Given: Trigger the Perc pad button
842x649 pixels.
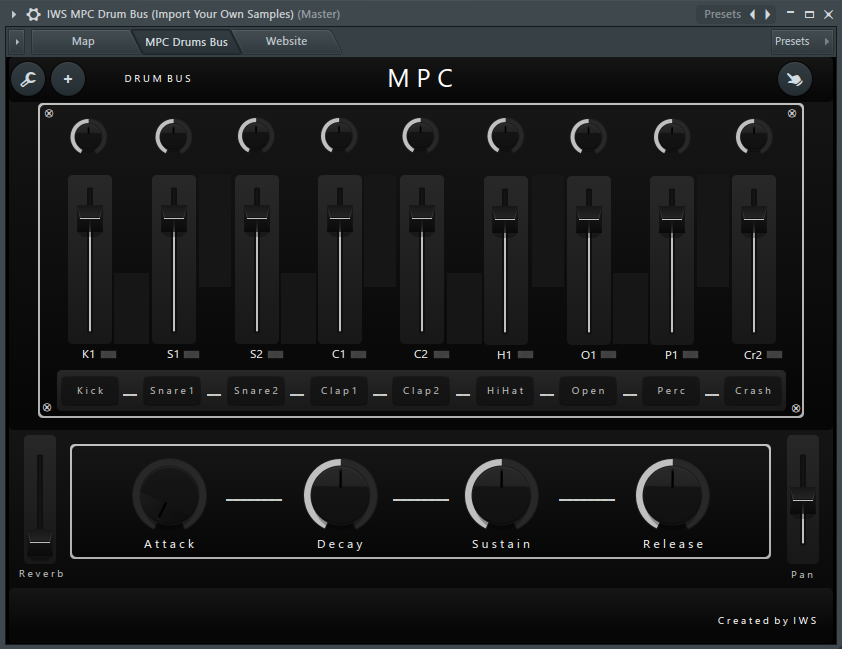Looking at the screenshot, I should tap(671, 391).
